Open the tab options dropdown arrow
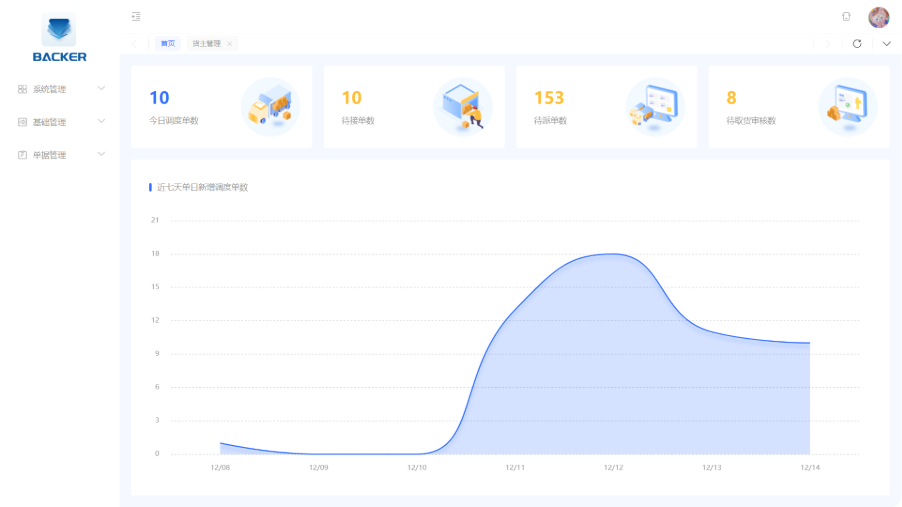The width and height of the screenshot is (902, 507). [886, 44]
